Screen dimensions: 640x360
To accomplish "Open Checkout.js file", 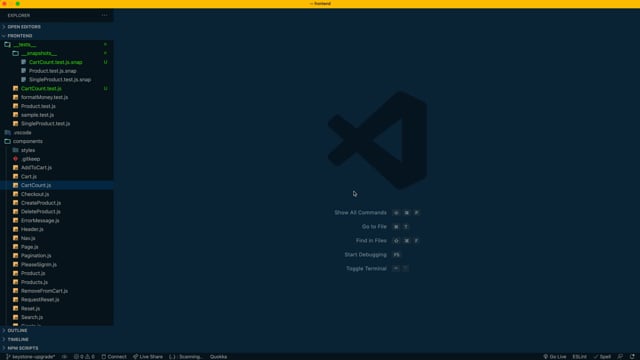I will point(57,194).
